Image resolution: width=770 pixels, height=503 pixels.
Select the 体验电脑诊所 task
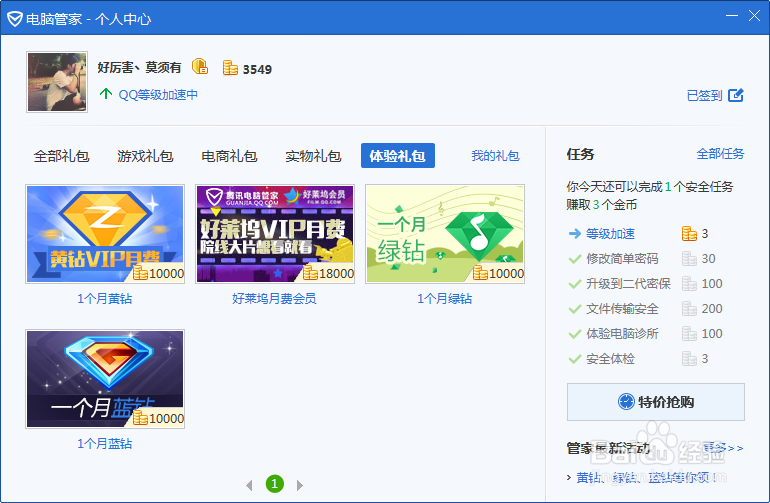click(622, 334)
